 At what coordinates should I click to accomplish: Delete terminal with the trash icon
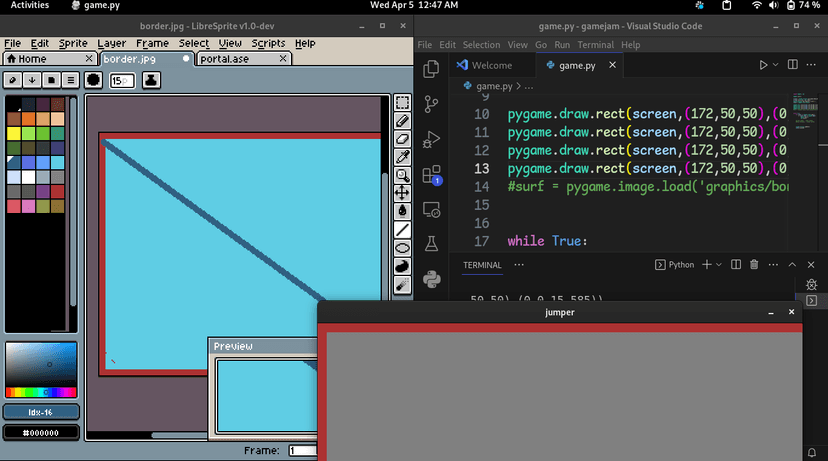pos(754,265)
